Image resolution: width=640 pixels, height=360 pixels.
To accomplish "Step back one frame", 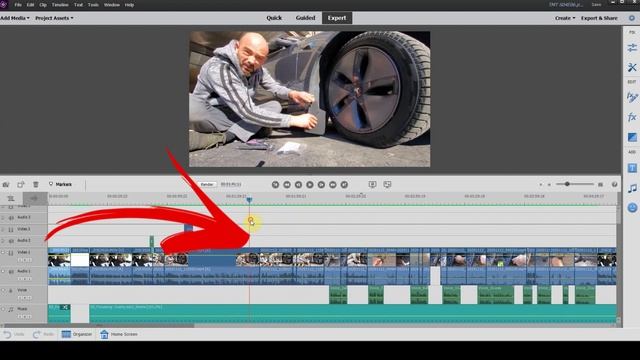I will pos(298,184).
